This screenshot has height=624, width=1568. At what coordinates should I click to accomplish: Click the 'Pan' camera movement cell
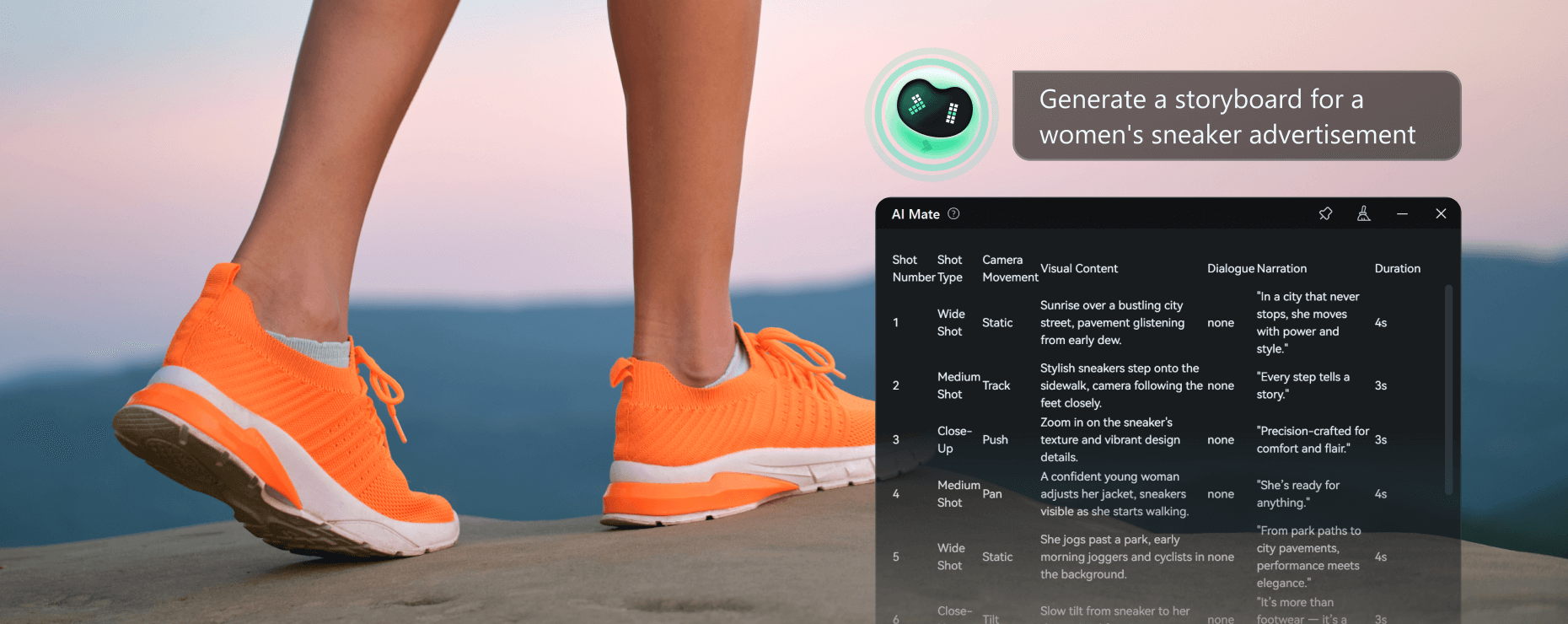(992, 494)
